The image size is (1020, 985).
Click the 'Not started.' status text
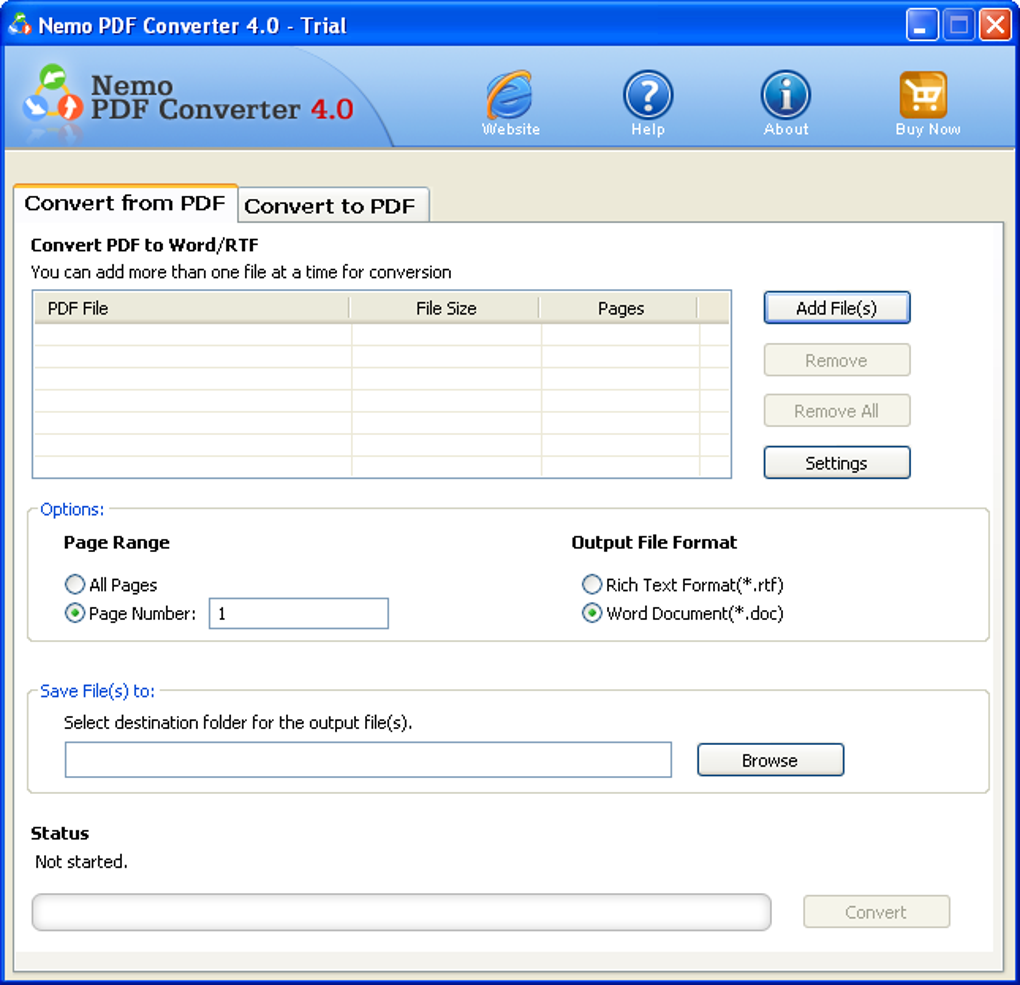point(81,861)
